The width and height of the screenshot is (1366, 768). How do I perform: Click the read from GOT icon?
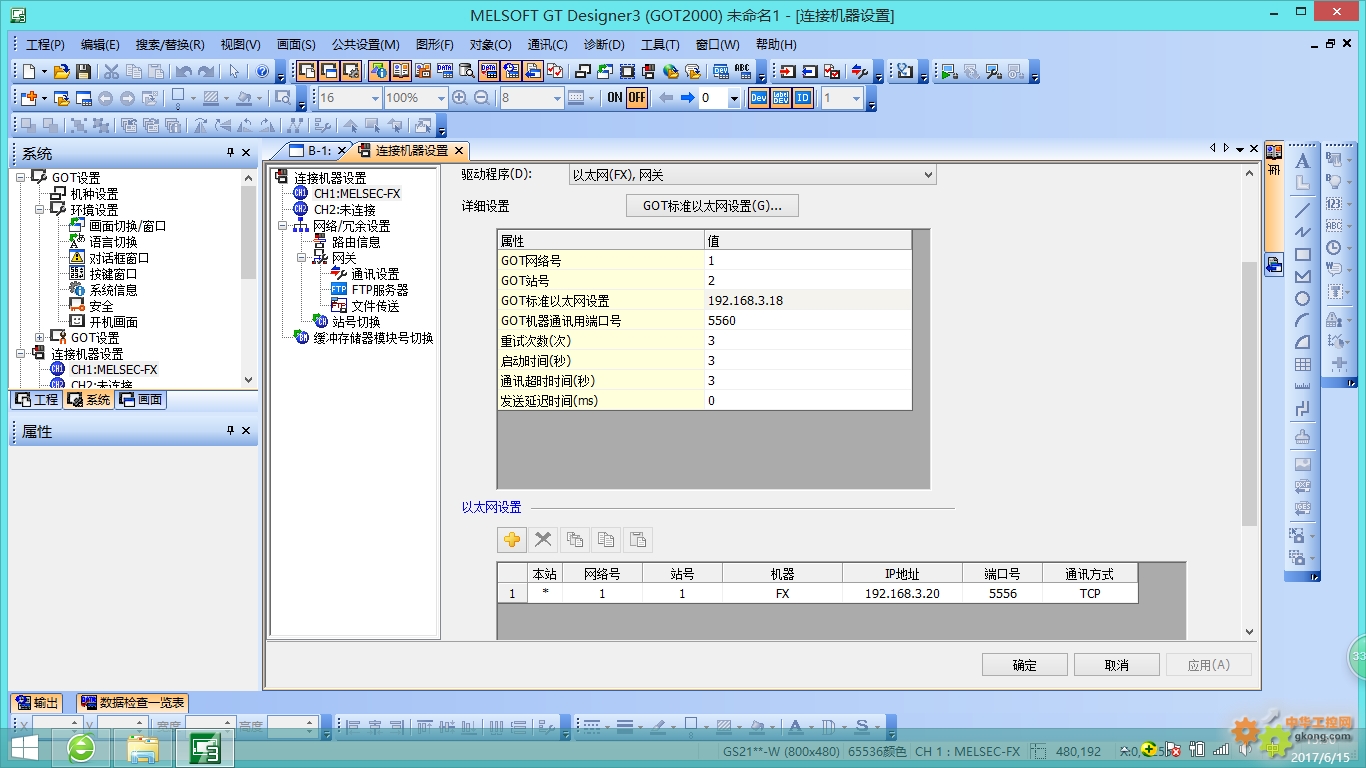809,71
